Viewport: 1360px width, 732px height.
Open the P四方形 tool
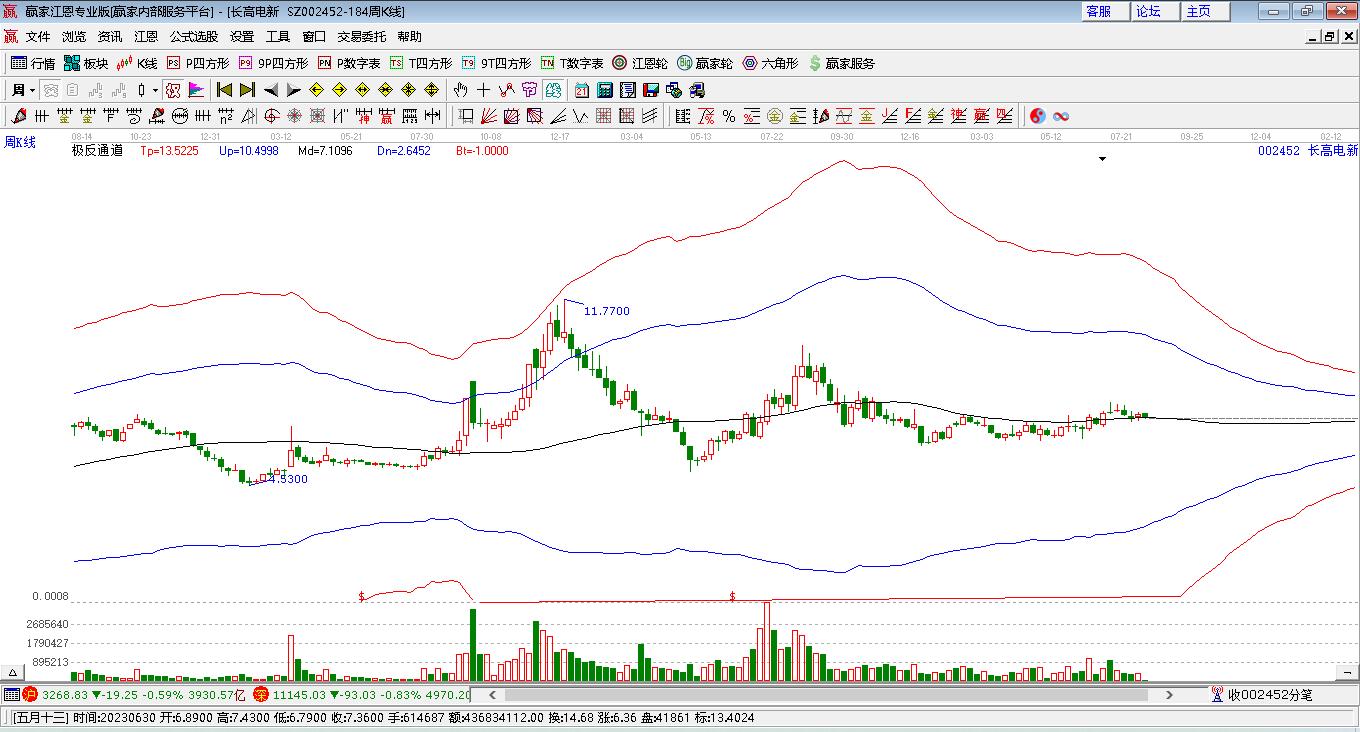coord(197,63)
